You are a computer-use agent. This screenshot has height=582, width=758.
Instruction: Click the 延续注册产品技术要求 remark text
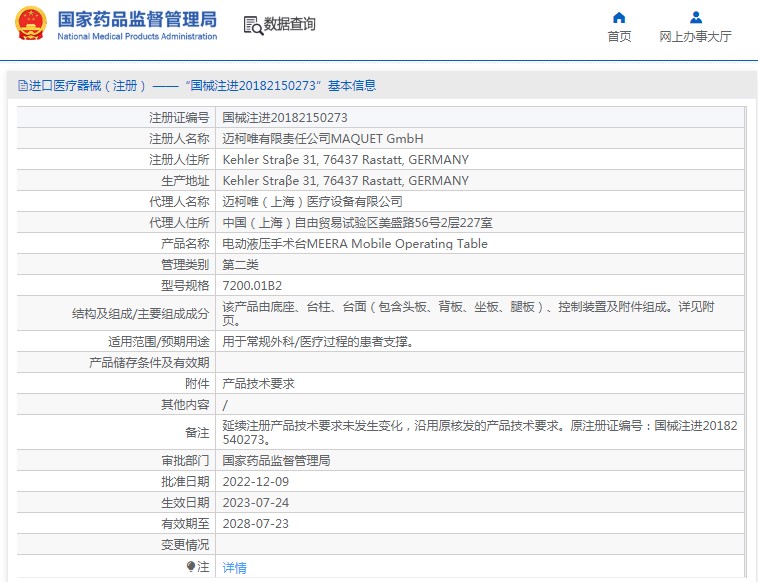[480, 432]
